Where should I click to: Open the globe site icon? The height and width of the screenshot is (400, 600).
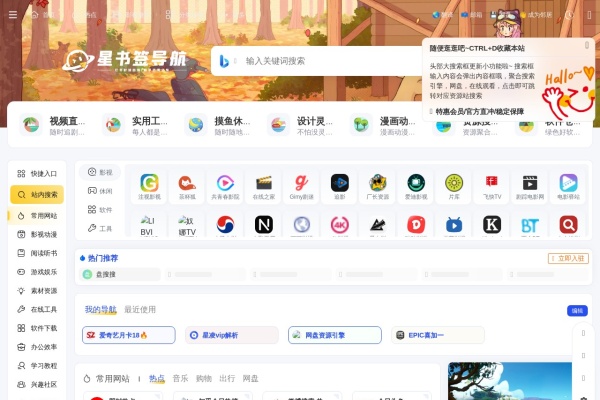point(302,225)
